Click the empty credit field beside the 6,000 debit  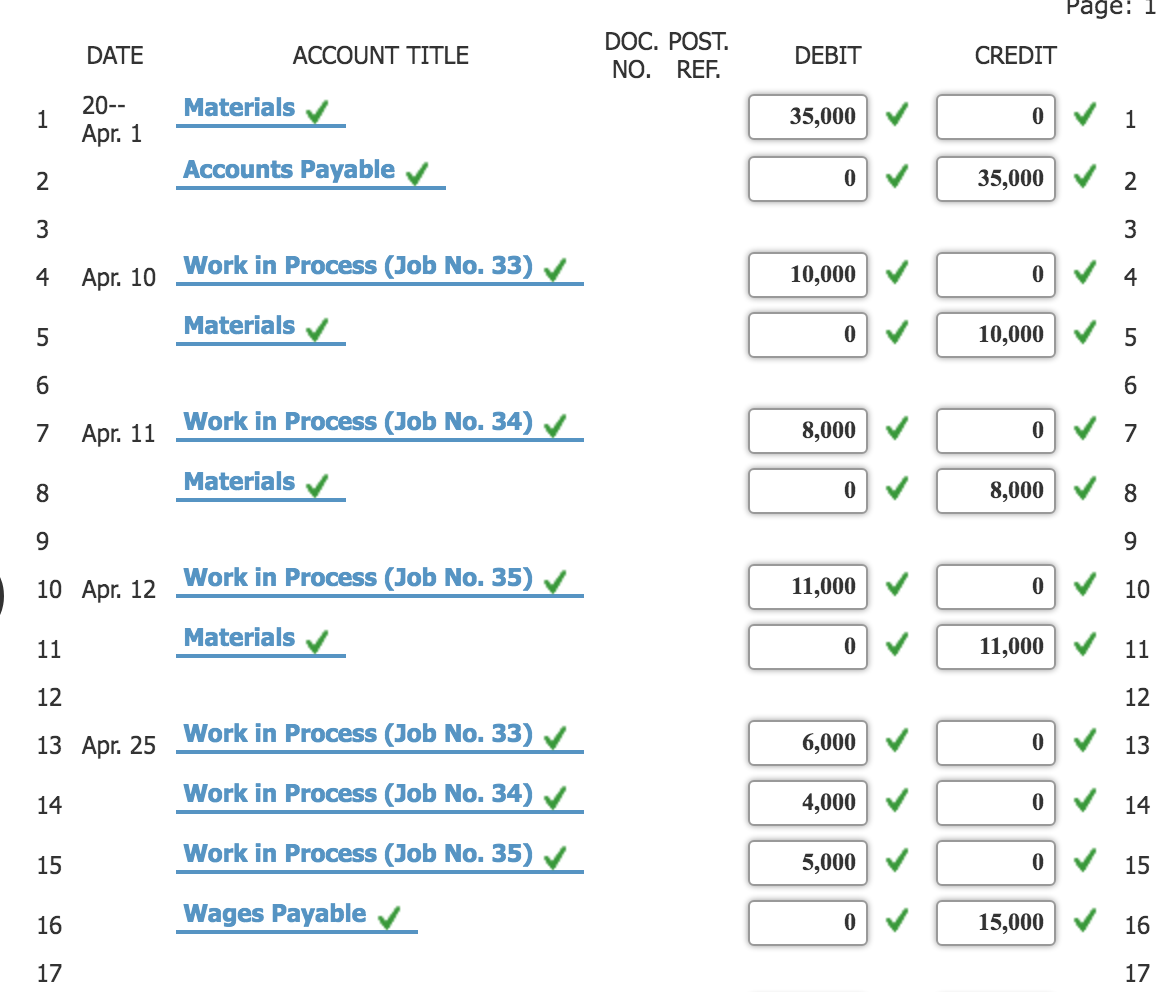click(x=995, y=742)
